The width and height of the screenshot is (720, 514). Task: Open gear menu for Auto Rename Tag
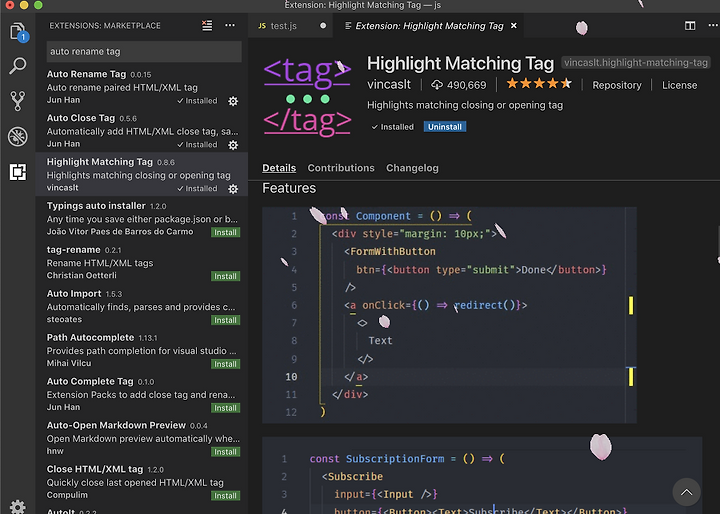pyautogui.click(x=233, y=101)
